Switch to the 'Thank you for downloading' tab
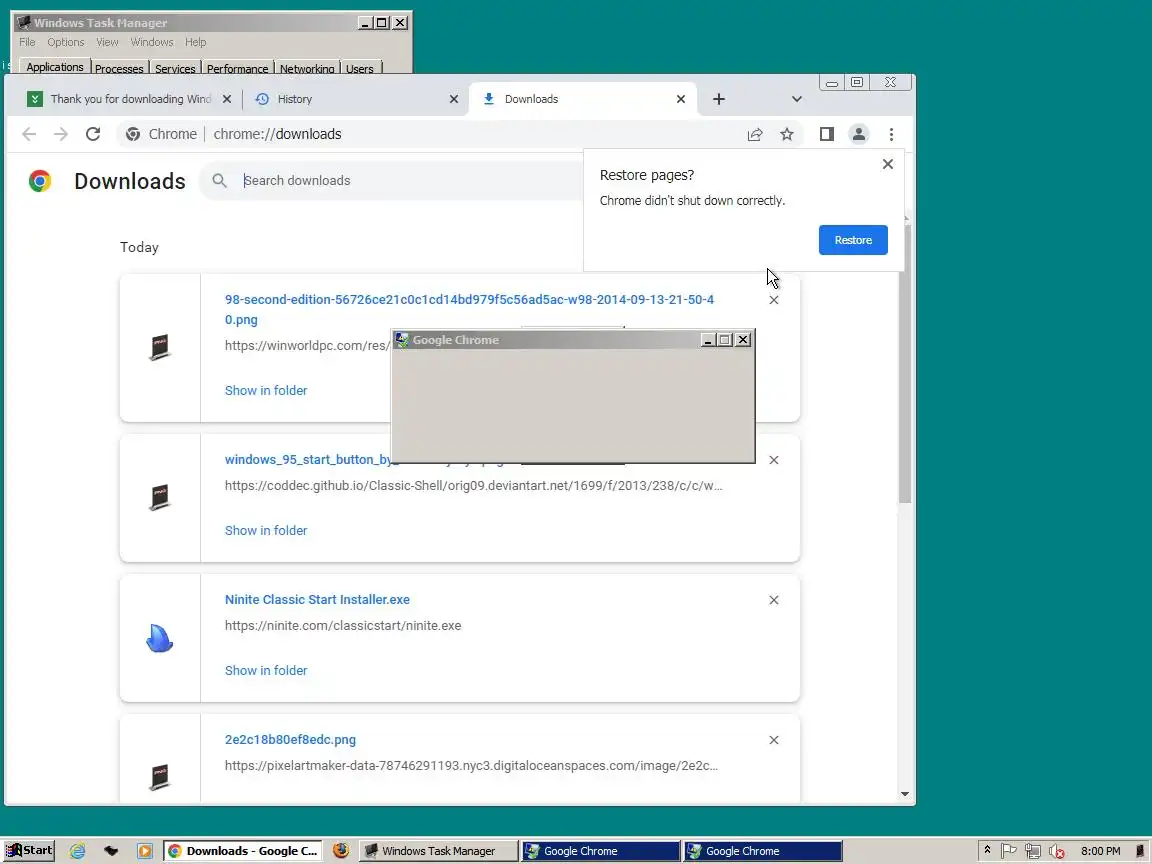The image size is (1152, 864). 130,99
